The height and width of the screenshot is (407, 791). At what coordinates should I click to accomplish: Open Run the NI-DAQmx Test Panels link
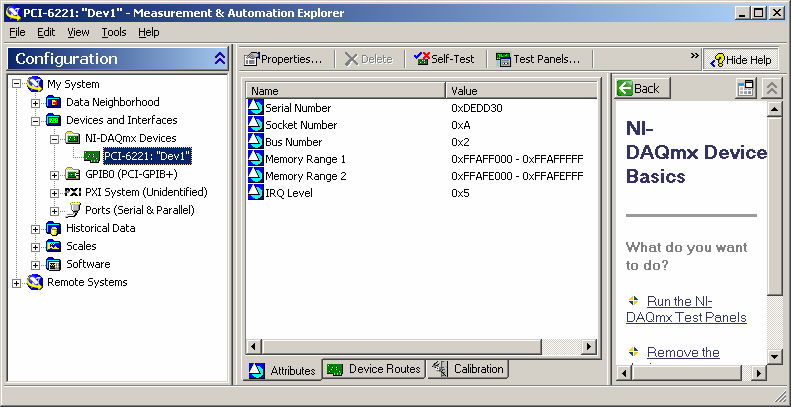[x=686, y=309]
